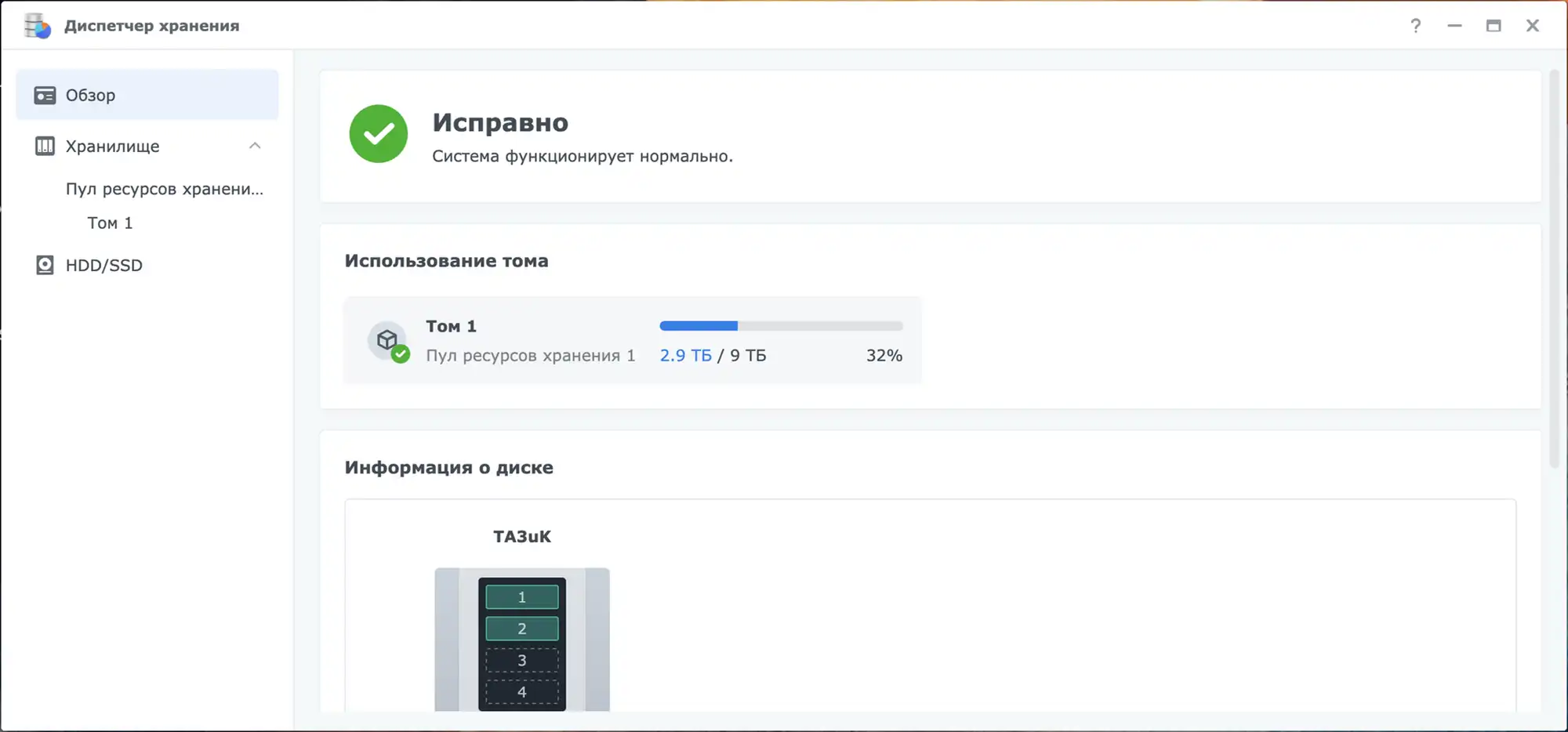Collapse the Хранилище tree chevron

coord(255,146)
